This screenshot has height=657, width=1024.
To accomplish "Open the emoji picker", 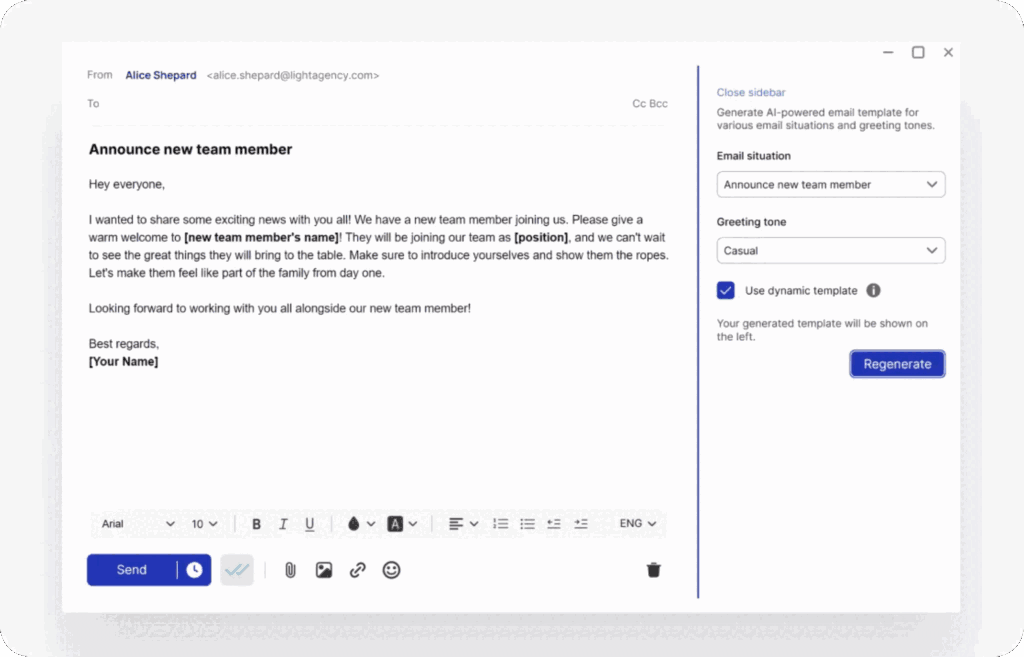I will [391, 569].
